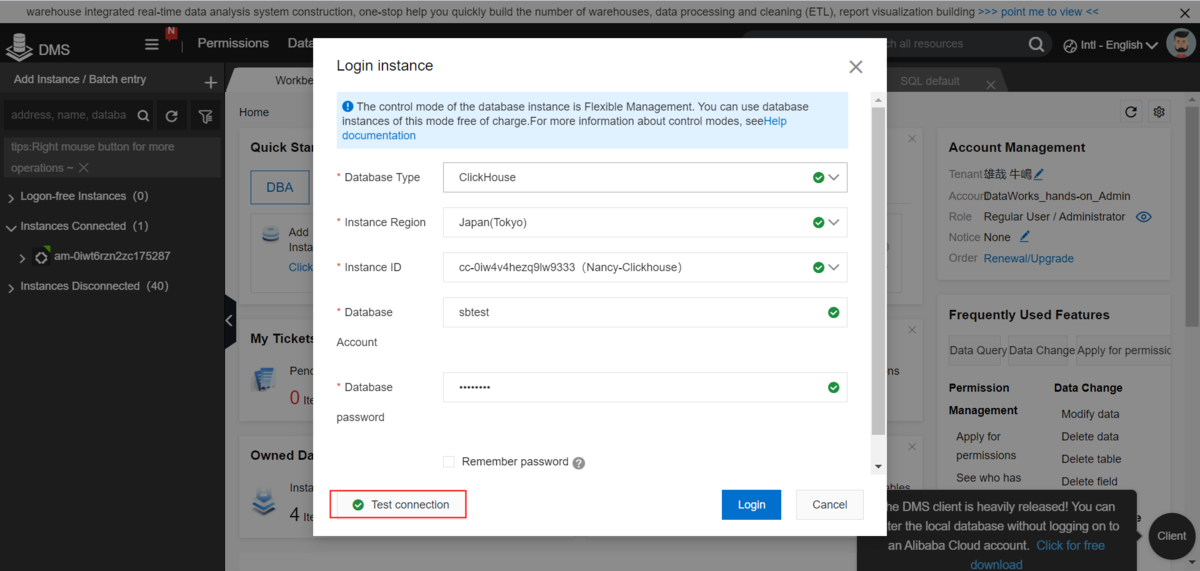Click the Database Account input field
This screenshot has height=571, width=1200.
click(x=645, y=312)
